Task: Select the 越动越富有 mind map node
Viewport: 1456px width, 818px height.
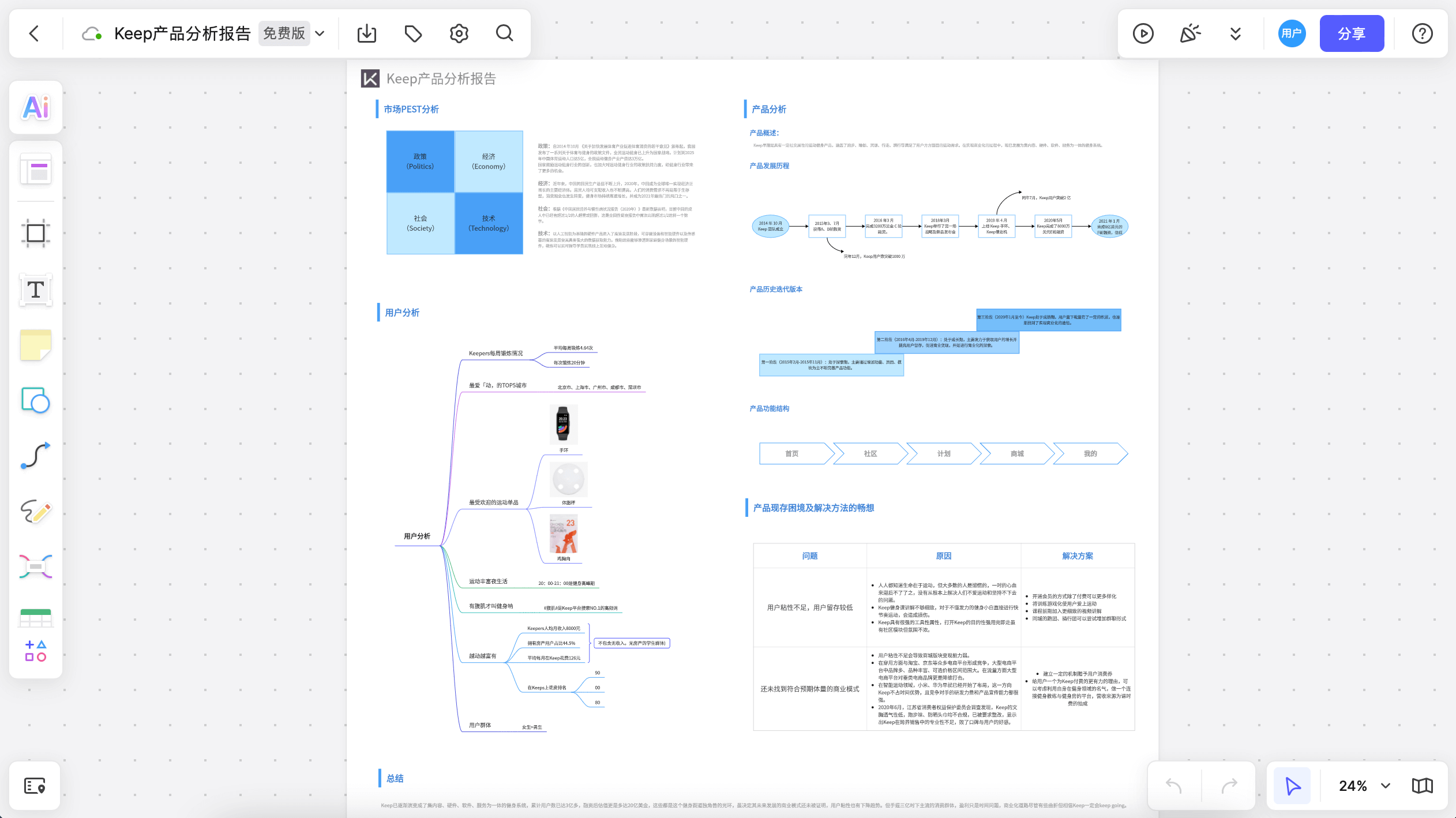Action: (482, 656)
